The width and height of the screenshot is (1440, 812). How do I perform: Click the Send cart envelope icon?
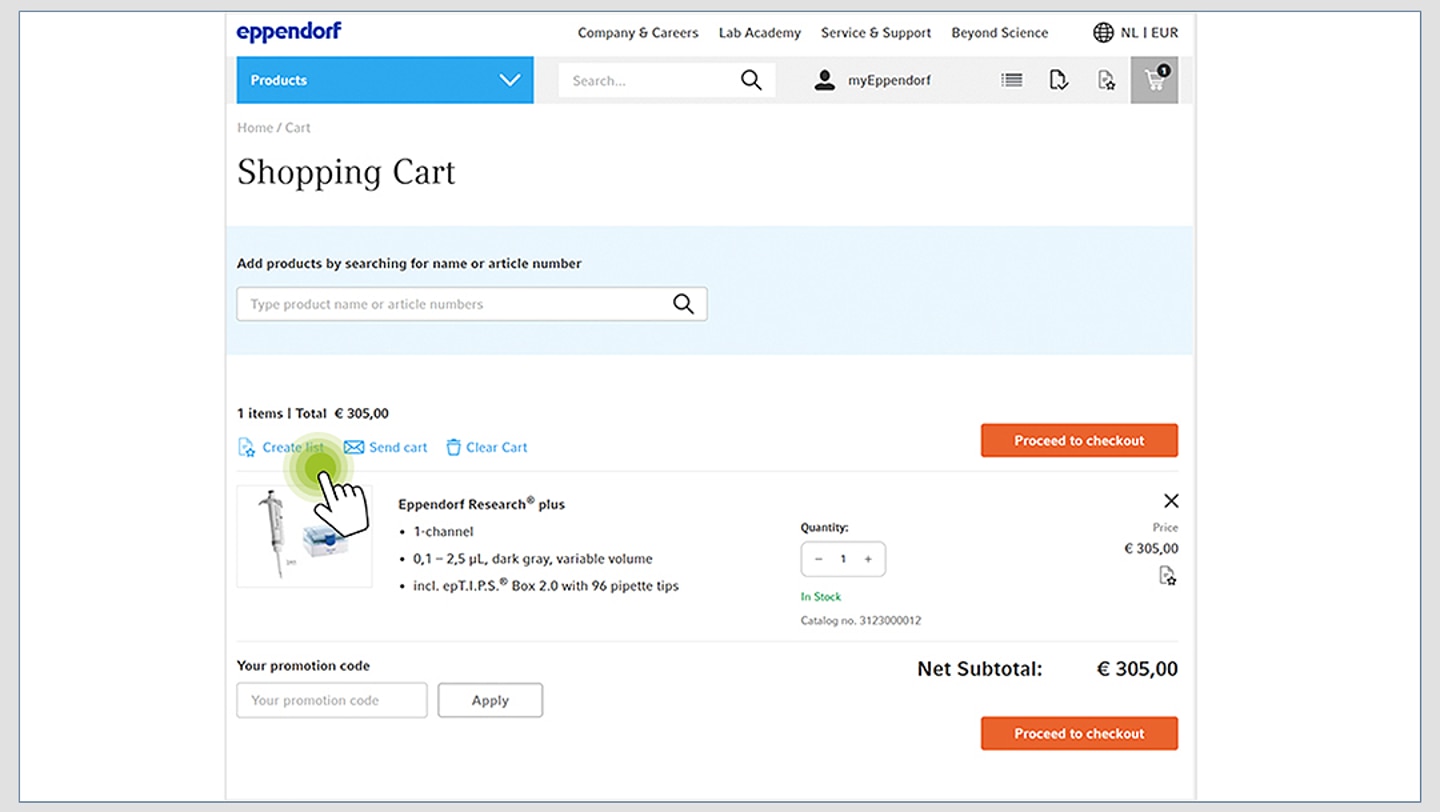pyautogui.click(x=354, y=447)
